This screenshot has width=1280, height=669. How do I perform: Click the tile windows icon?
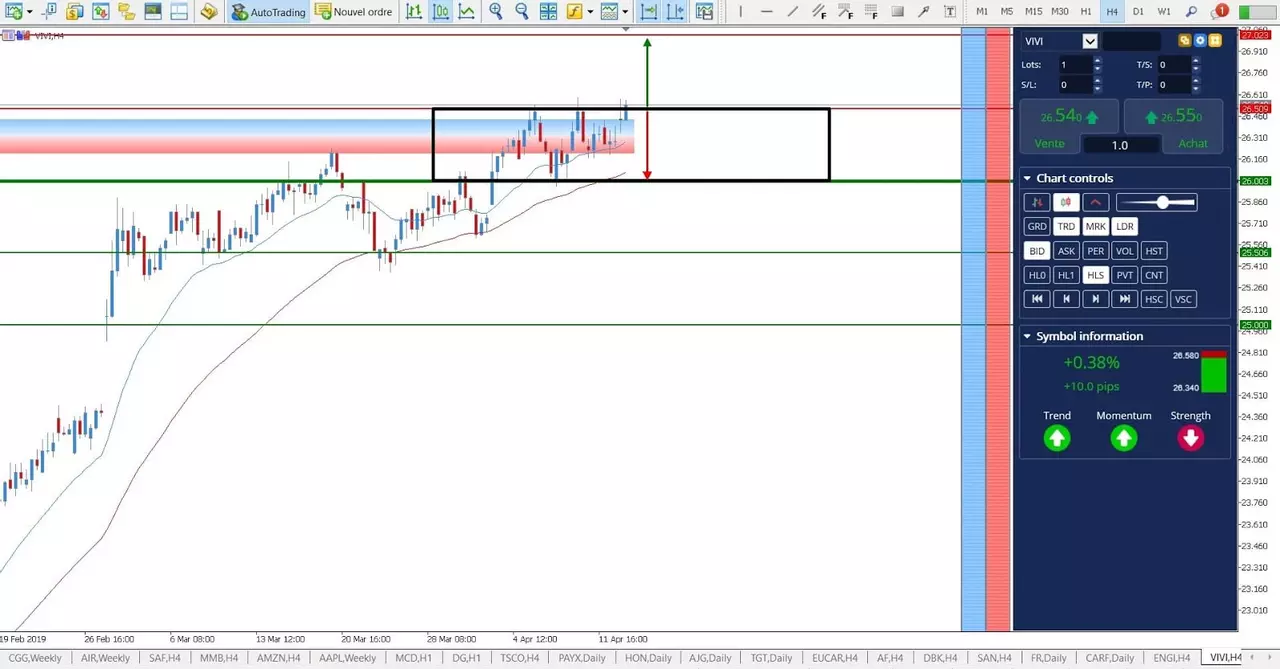click(548, 12)
